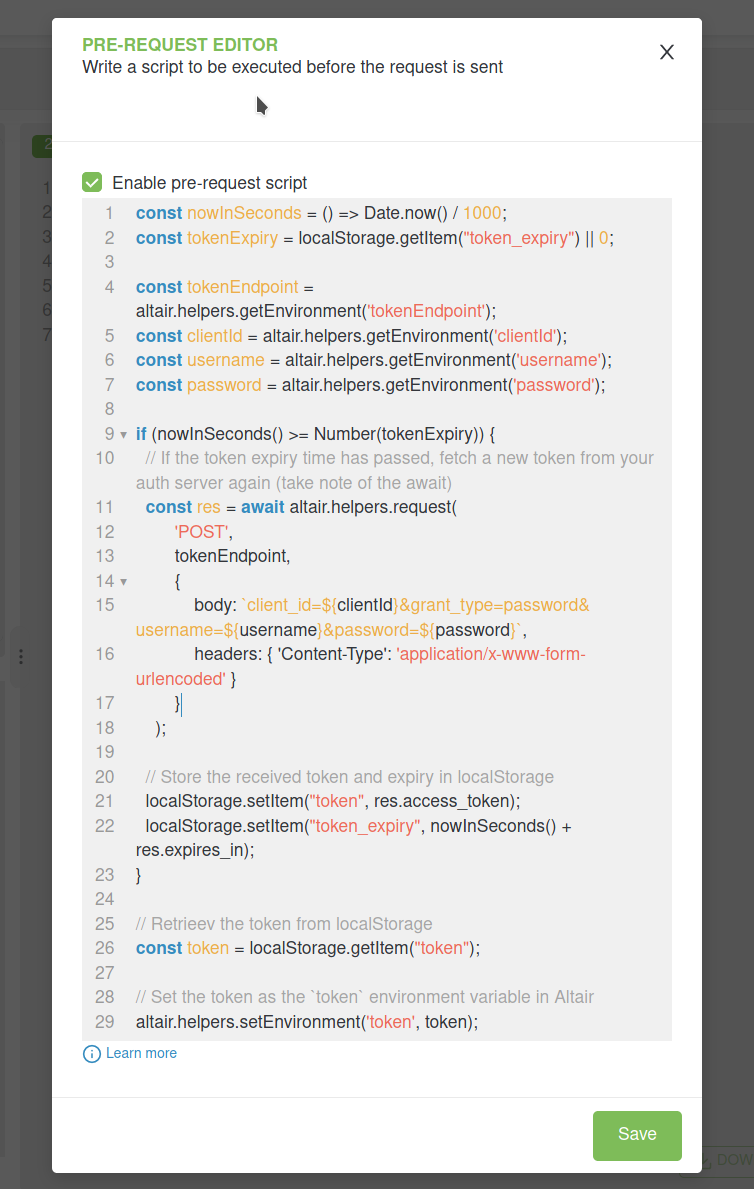The width and height of the screenshot is (754, 1189).
Task: Click the info icon next to Learn more
Action: pyautogui.click(x=92, y=1053)
